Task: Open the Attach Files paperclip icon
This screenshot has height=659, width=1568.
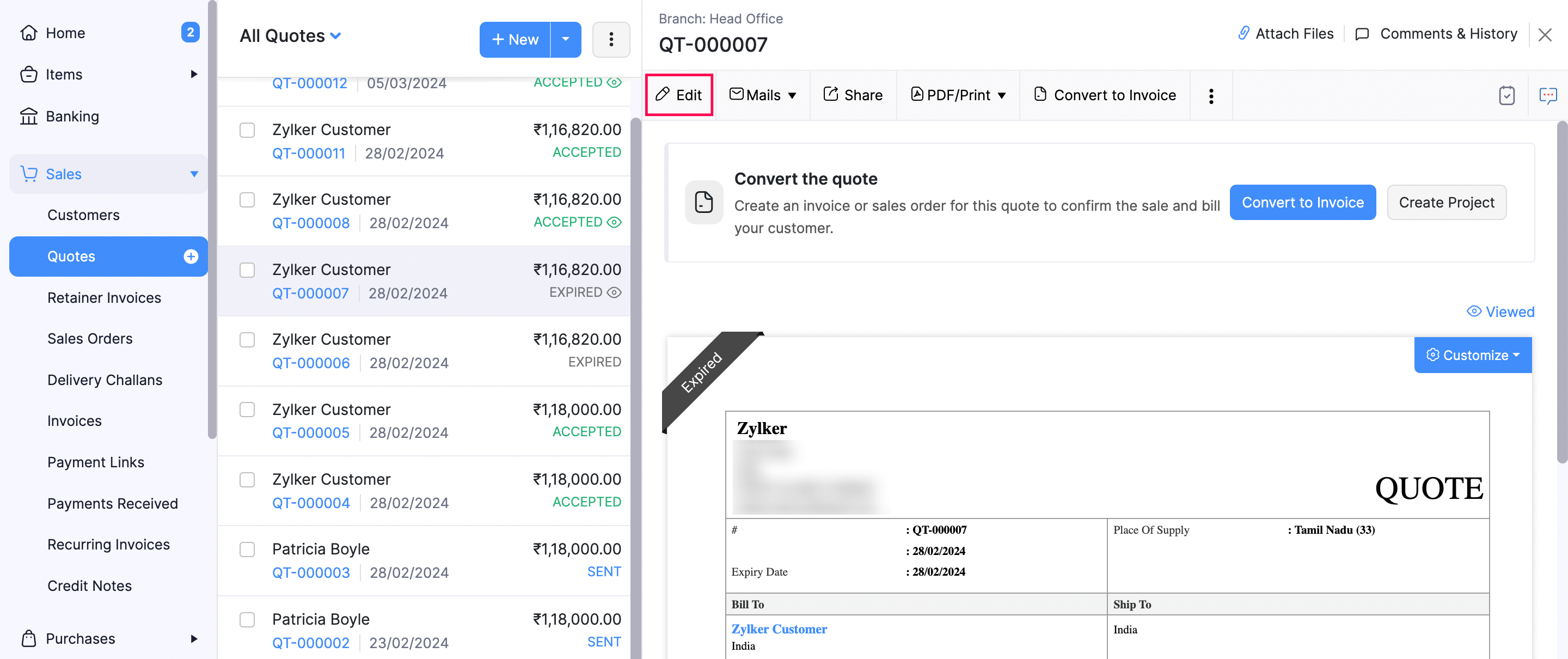Action: coord(1243,34)
